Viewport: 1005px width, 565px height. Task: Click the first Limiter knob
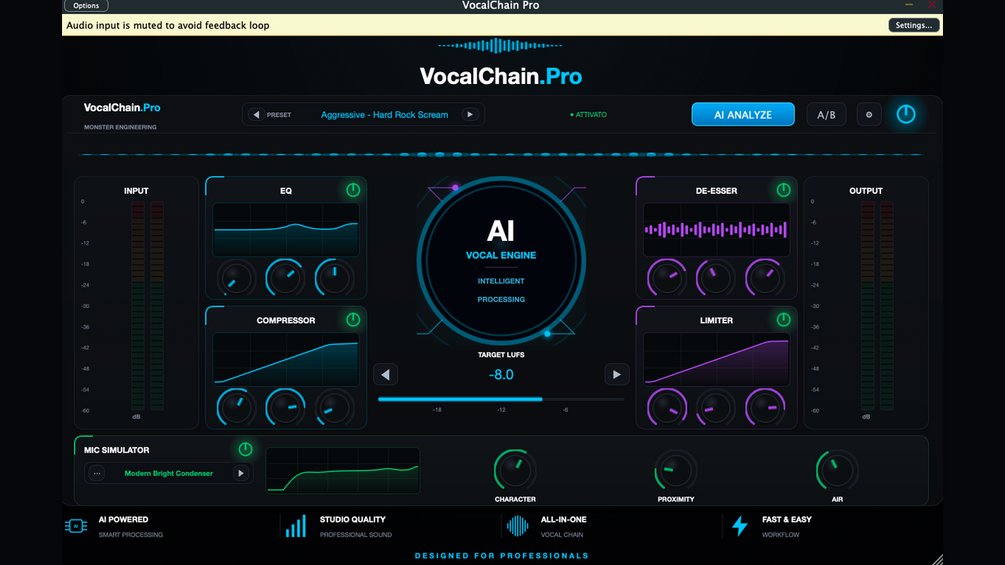[x=667, y=407]
